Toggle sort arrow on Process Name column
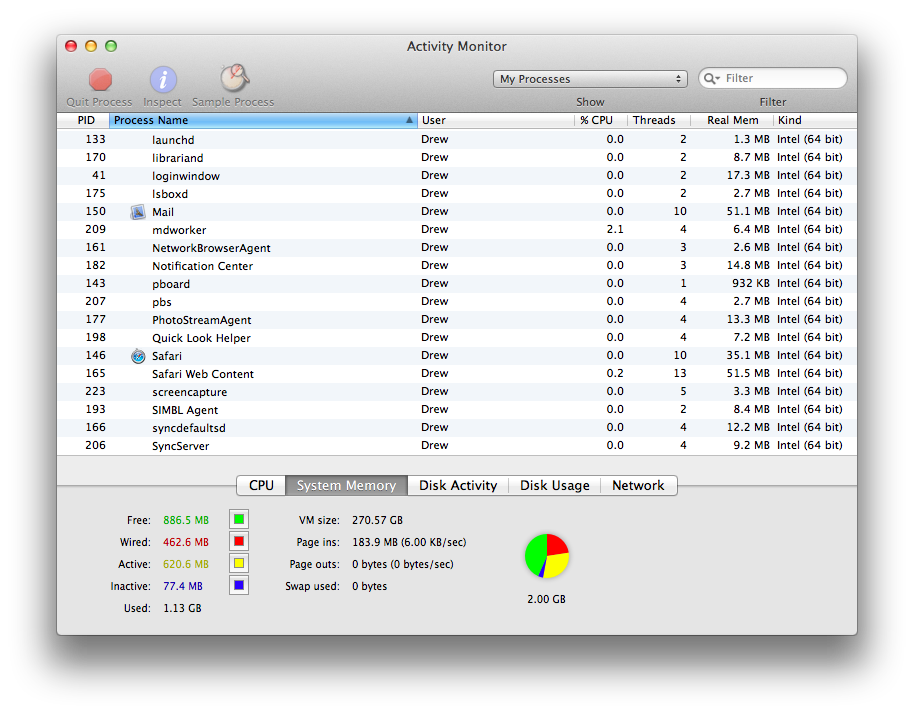This screenshot has height=714, width=914. click(x=409, y=120)
